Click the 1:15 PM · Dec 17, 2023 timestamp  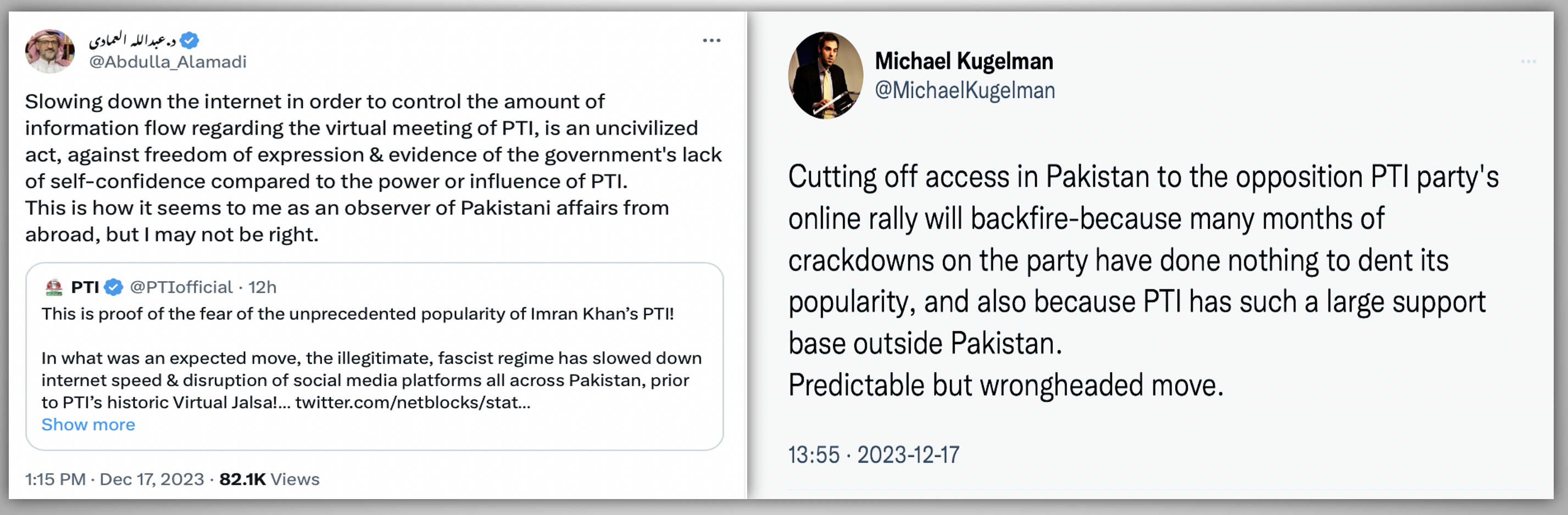click(114, 479)
